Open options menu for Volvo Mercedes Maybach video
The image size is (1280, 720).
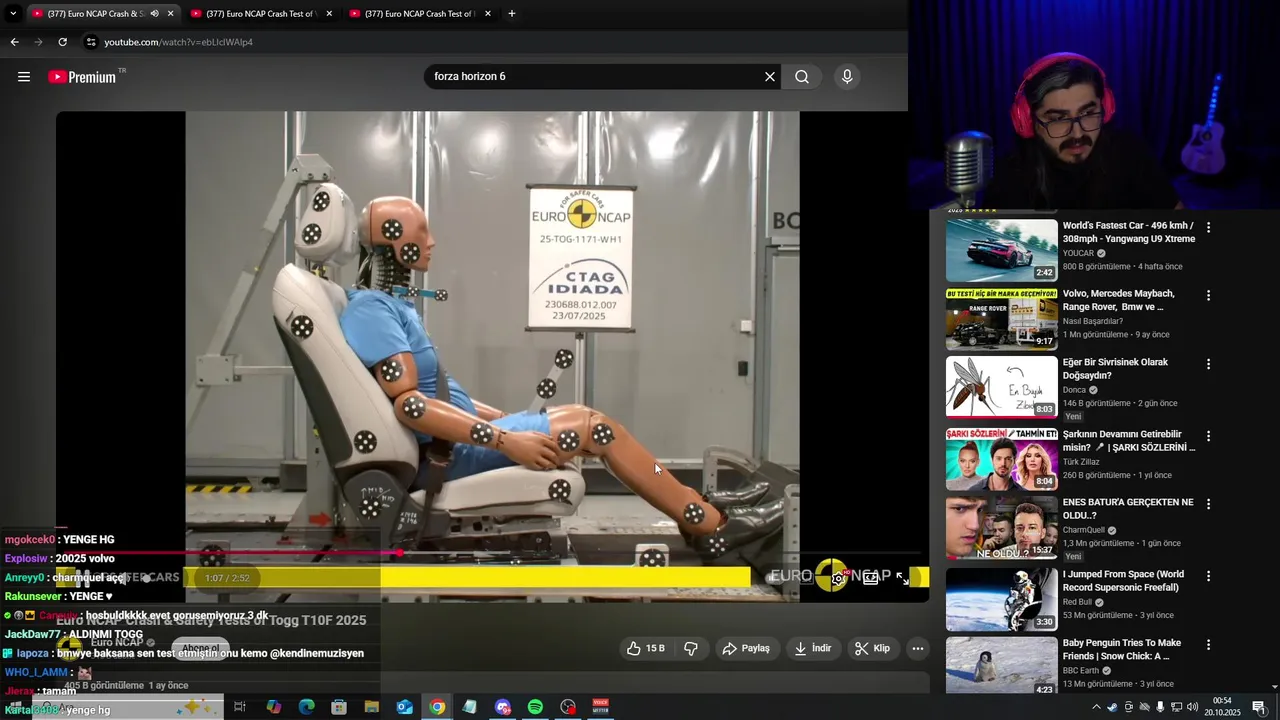[x=1208, y=296]
